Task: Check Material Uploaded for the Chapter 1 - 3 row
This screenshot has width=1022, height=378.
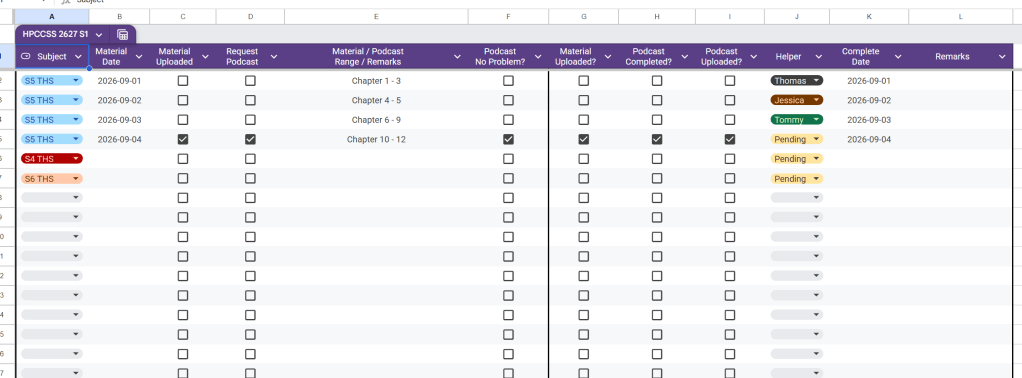Action: click(x=183, y=81)
